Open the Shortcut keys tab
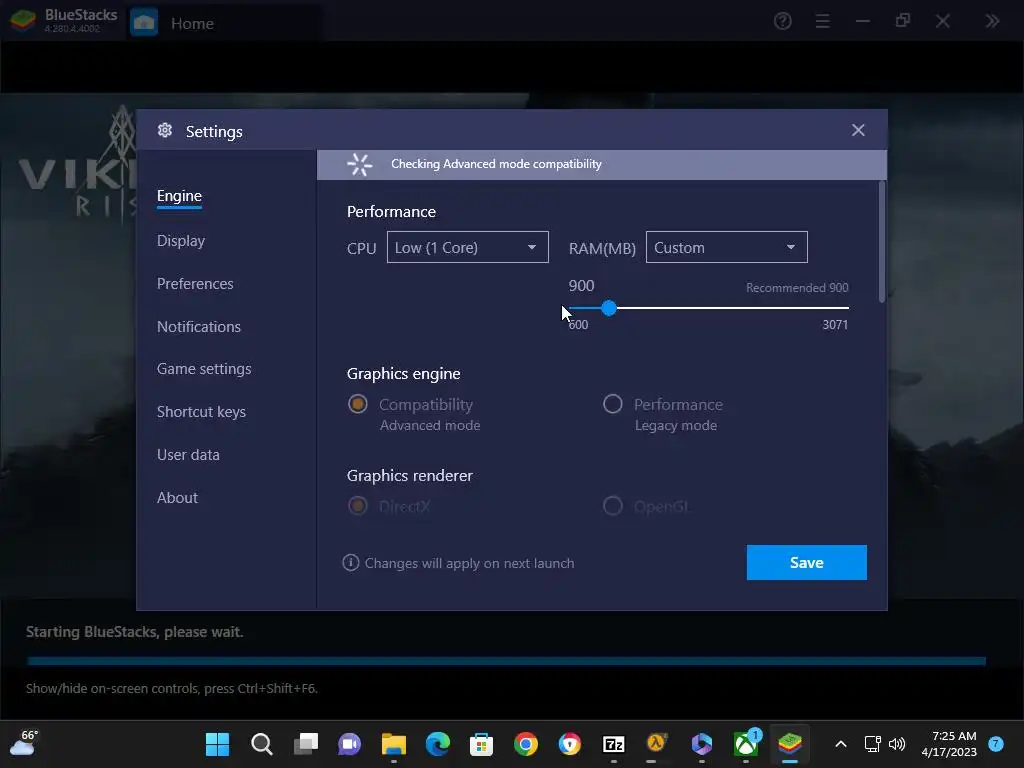The height and width of the screenshot is (768, 1024). pyautogui.click(x=201, y=412)
